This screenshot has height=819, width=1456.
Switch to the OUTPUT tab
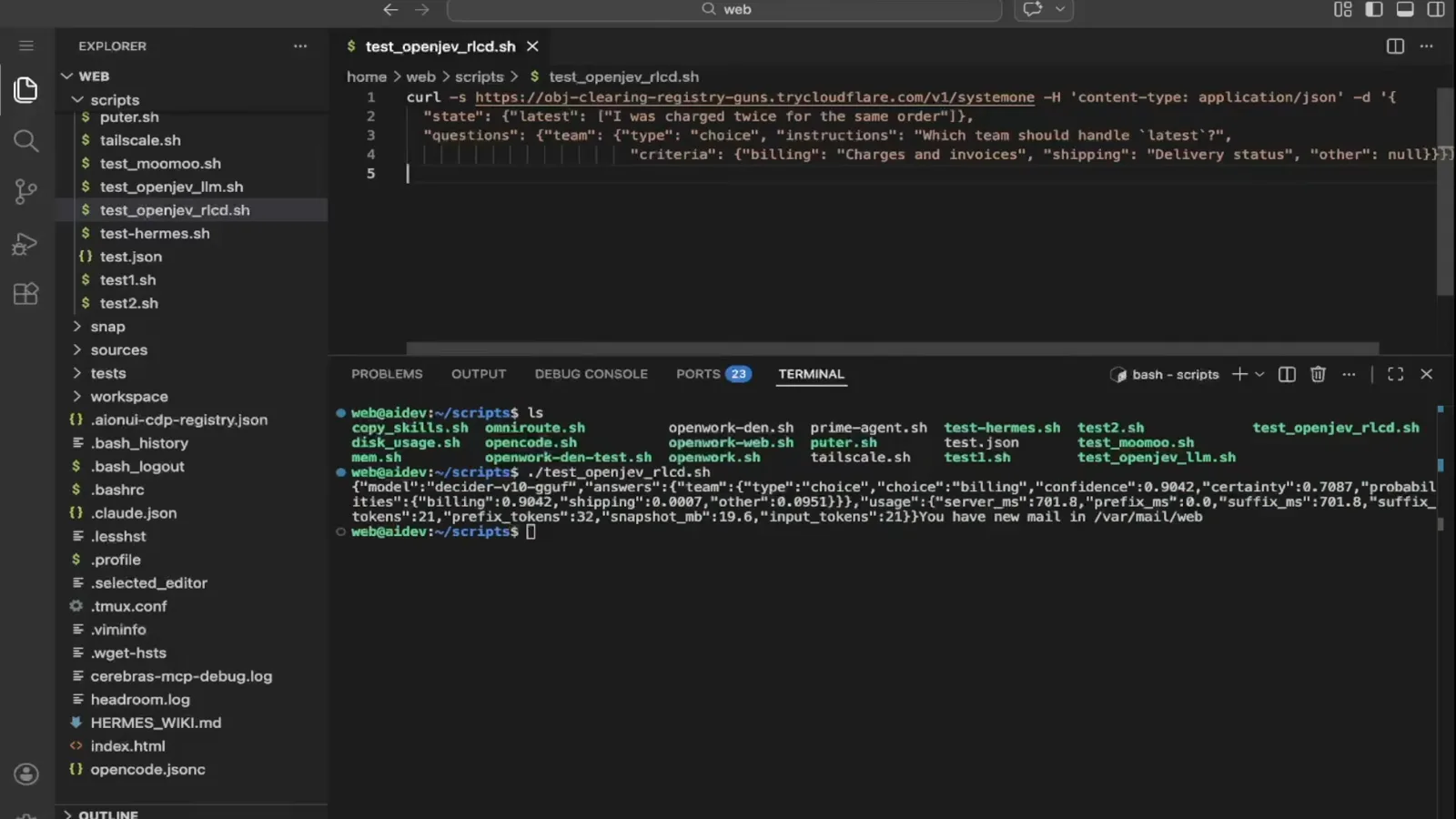[x=479, y=374]
